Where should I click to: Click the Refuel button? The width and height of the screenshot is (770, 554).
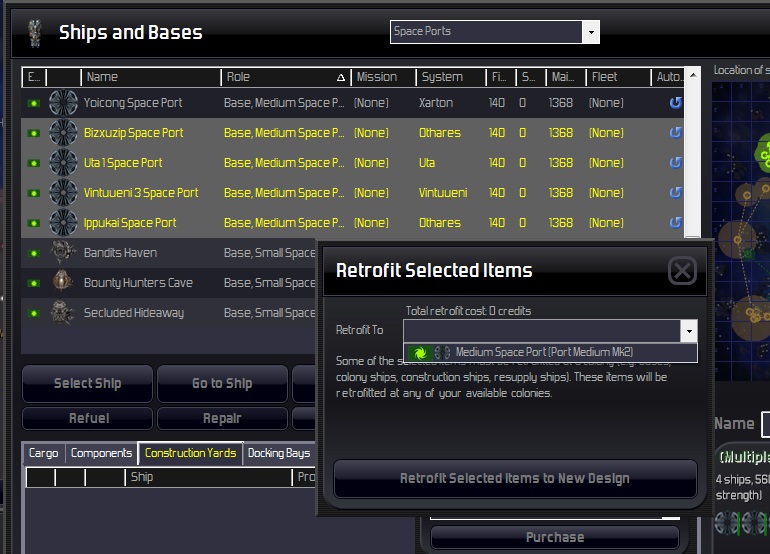[88, 418]
